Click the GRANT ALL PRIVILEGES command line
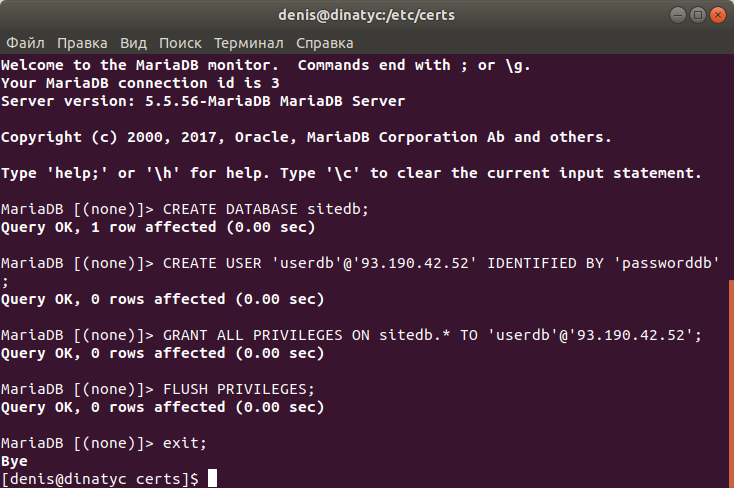The height and width of the screenshot is (488, 734). pyautogui.click(x=431, y=335)
